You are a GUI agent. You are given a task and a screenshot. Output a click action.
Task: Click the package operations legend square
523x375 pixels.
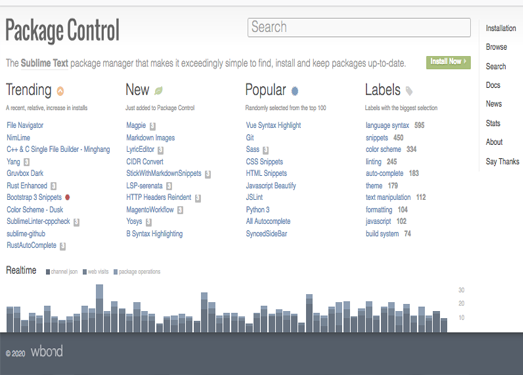coord(116,272)
